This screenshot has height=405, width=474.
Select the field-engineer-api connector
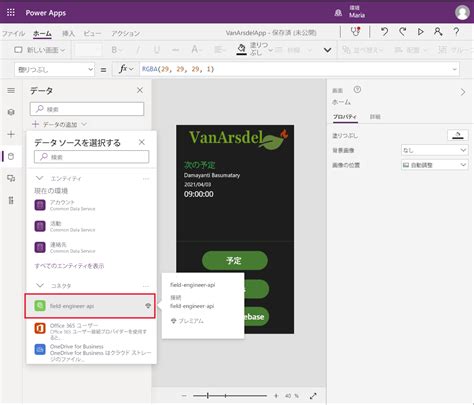pyautogui.click(x=90, y=306)
